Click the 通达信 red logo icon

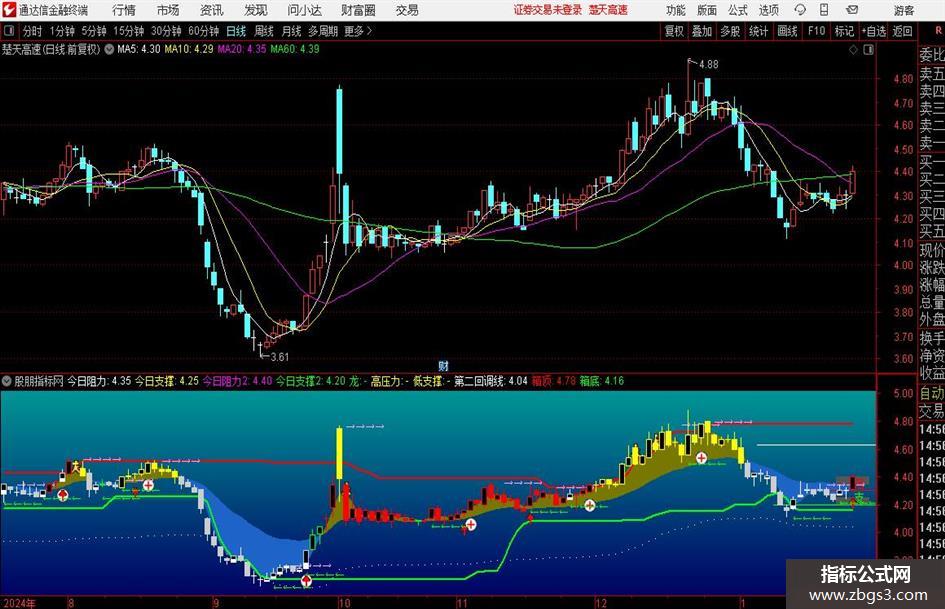(x=9, y=10)
